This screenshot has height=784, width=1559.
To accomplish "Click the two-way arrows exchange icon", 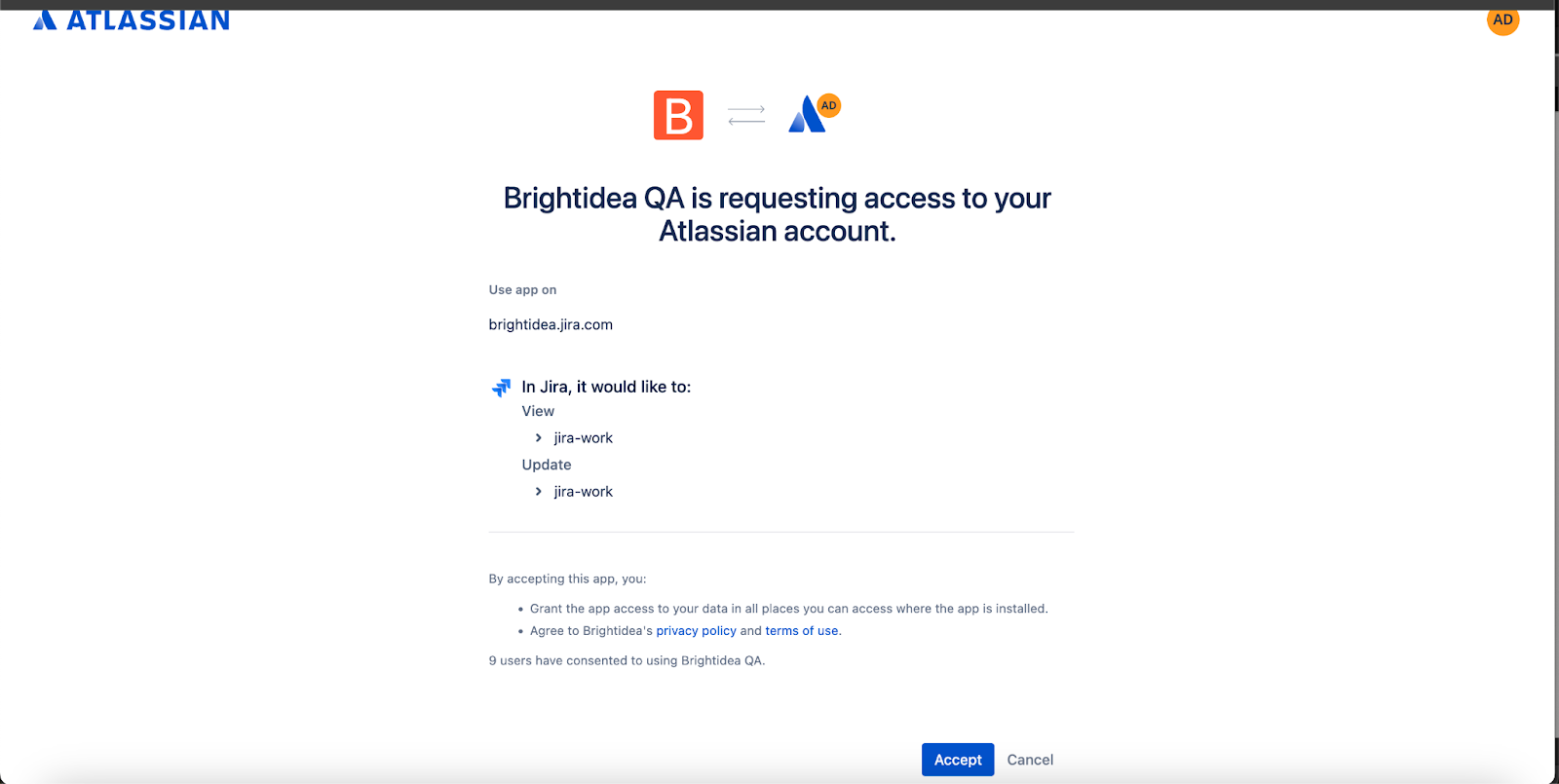I will click(746, 115).
